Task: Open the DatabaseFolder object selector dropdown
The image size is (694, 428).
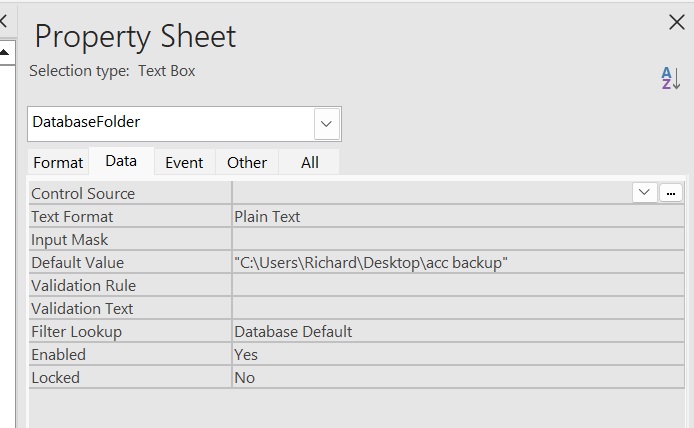Action: (x=326, y=124)
